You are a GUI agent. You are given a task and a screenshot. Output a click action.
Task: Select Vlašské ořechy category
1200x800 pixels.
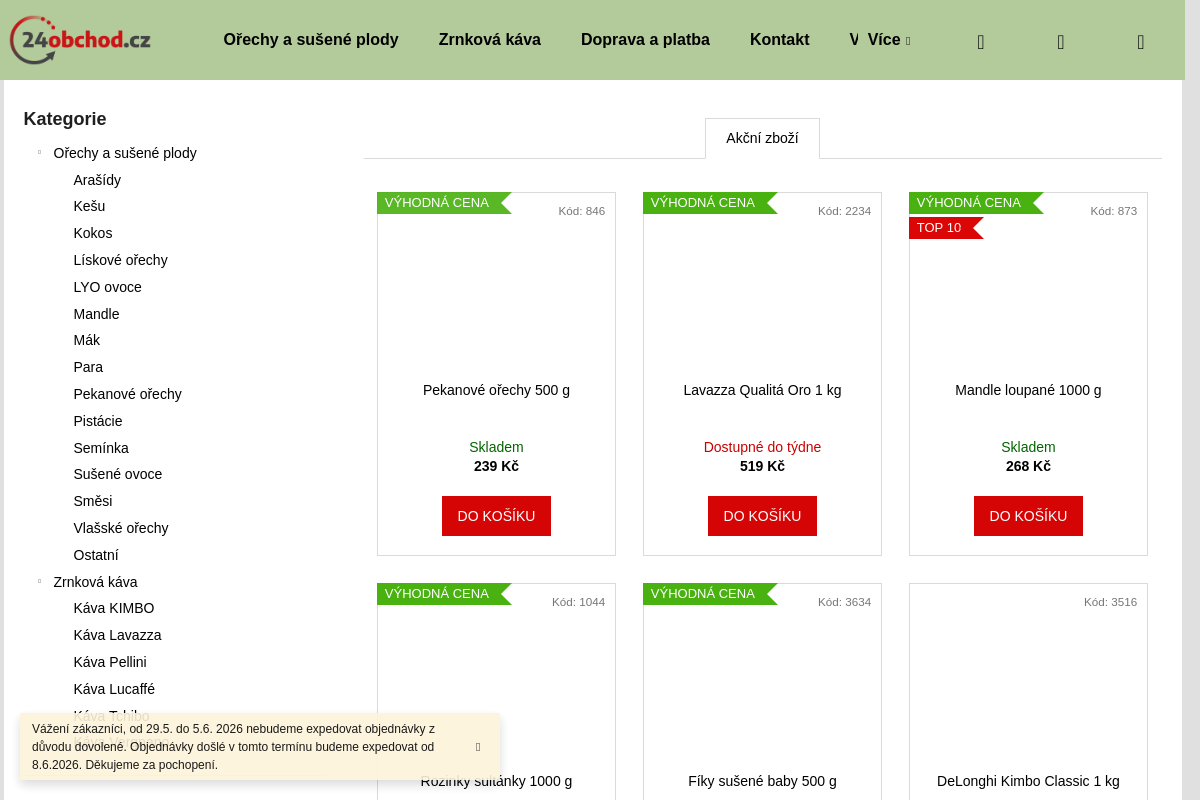pyautogui.click(x=121, y=528)
